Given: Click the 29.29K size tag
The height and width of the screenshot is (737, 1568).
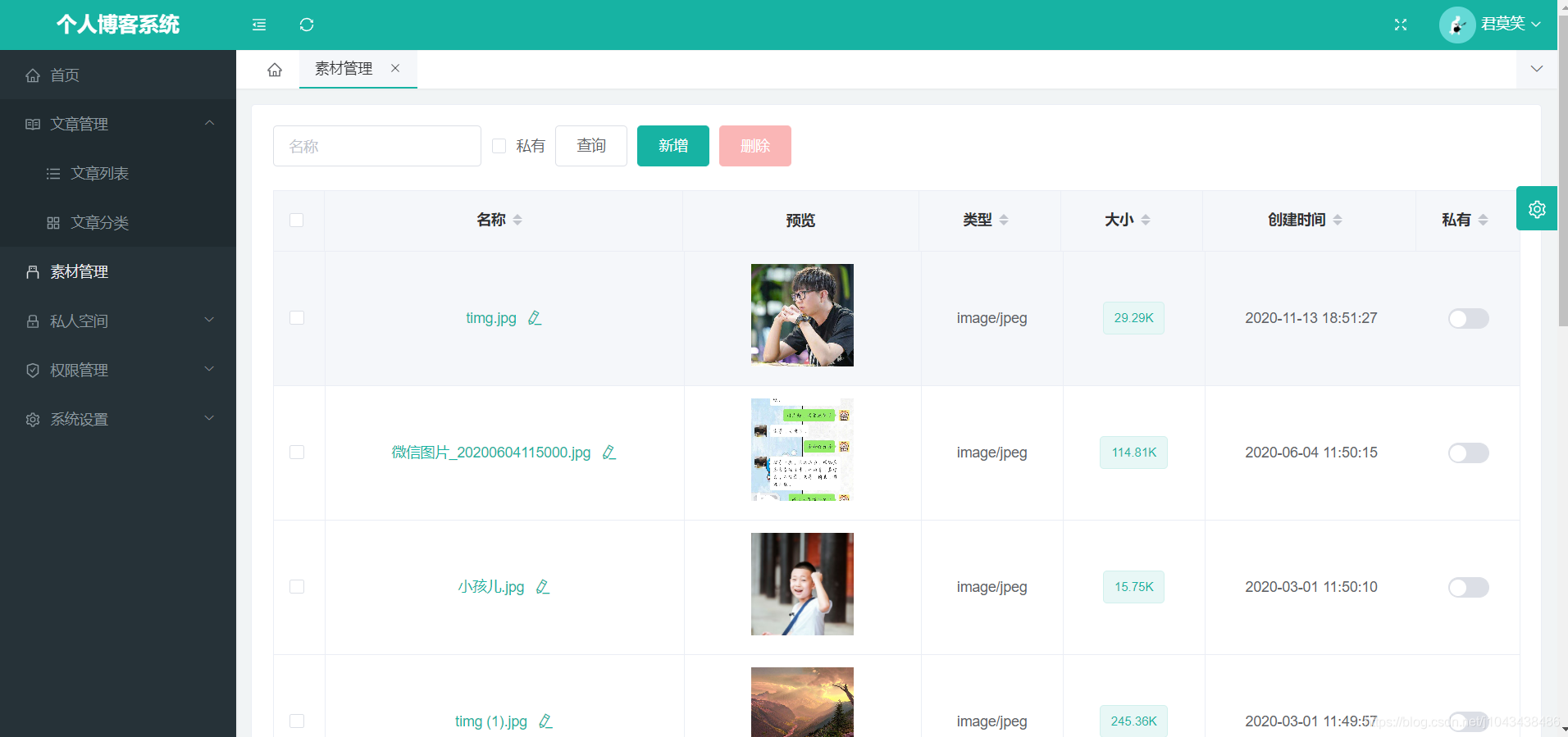Looking at the screenshot, I should coord(1133,318).
